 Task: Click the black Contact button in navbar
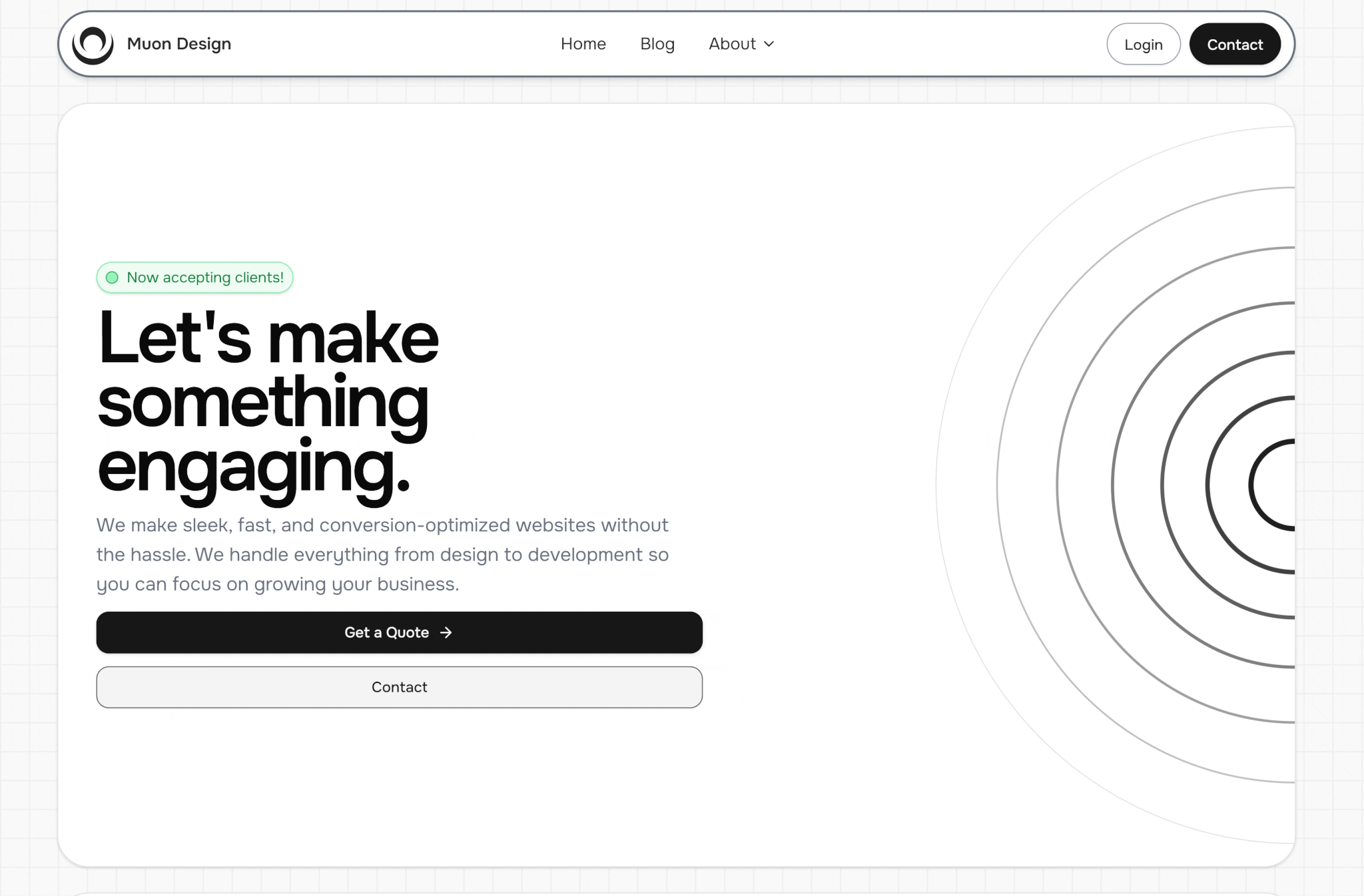click(x=1234, y=45)
